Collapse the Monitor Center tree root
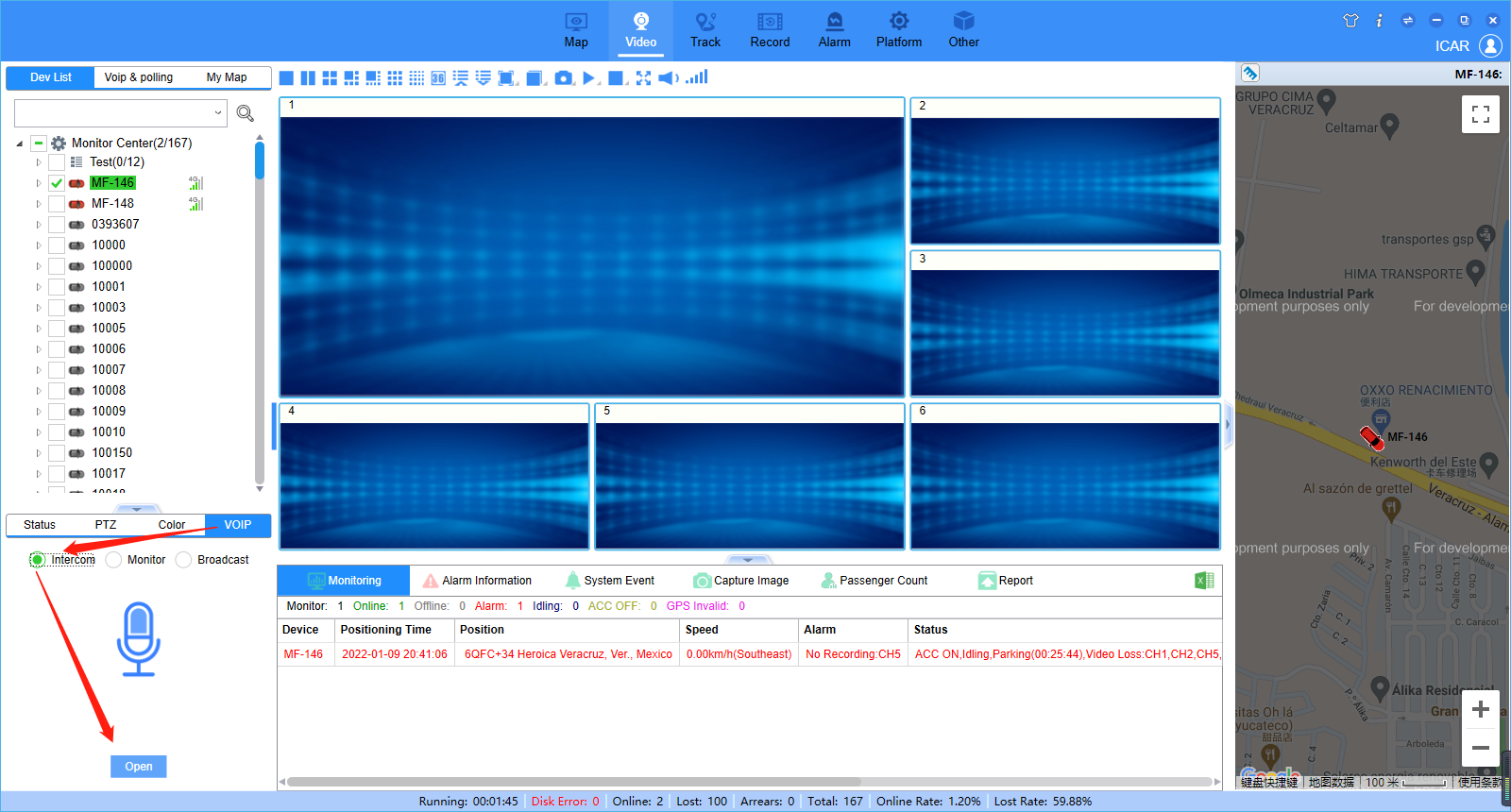Viewport: 1511px width, 812px height. click(19, 144)
